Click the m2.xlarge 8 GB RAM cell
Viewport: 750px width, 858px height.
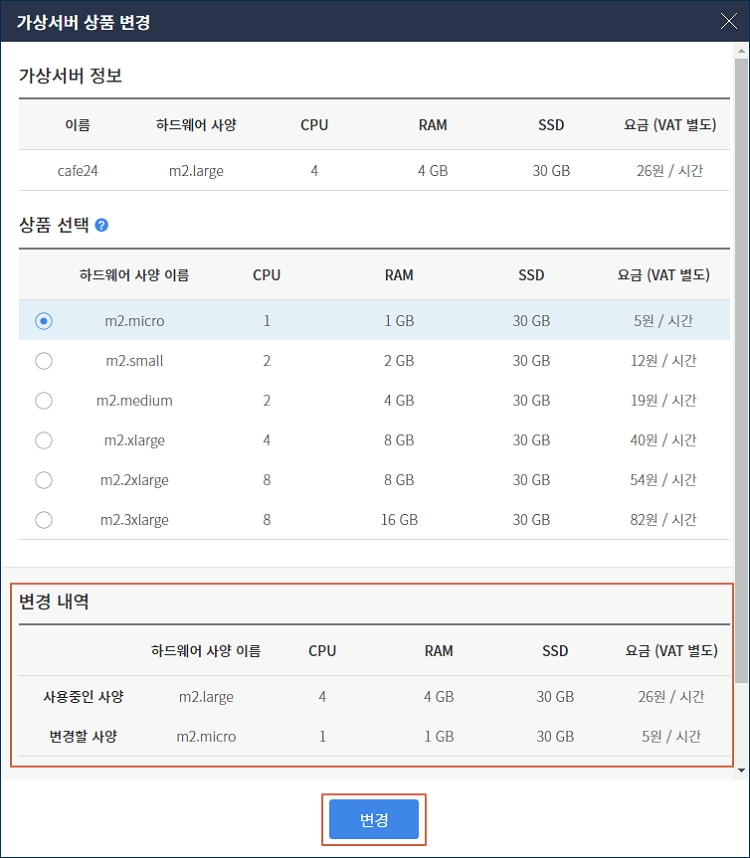tap(399, 440)
